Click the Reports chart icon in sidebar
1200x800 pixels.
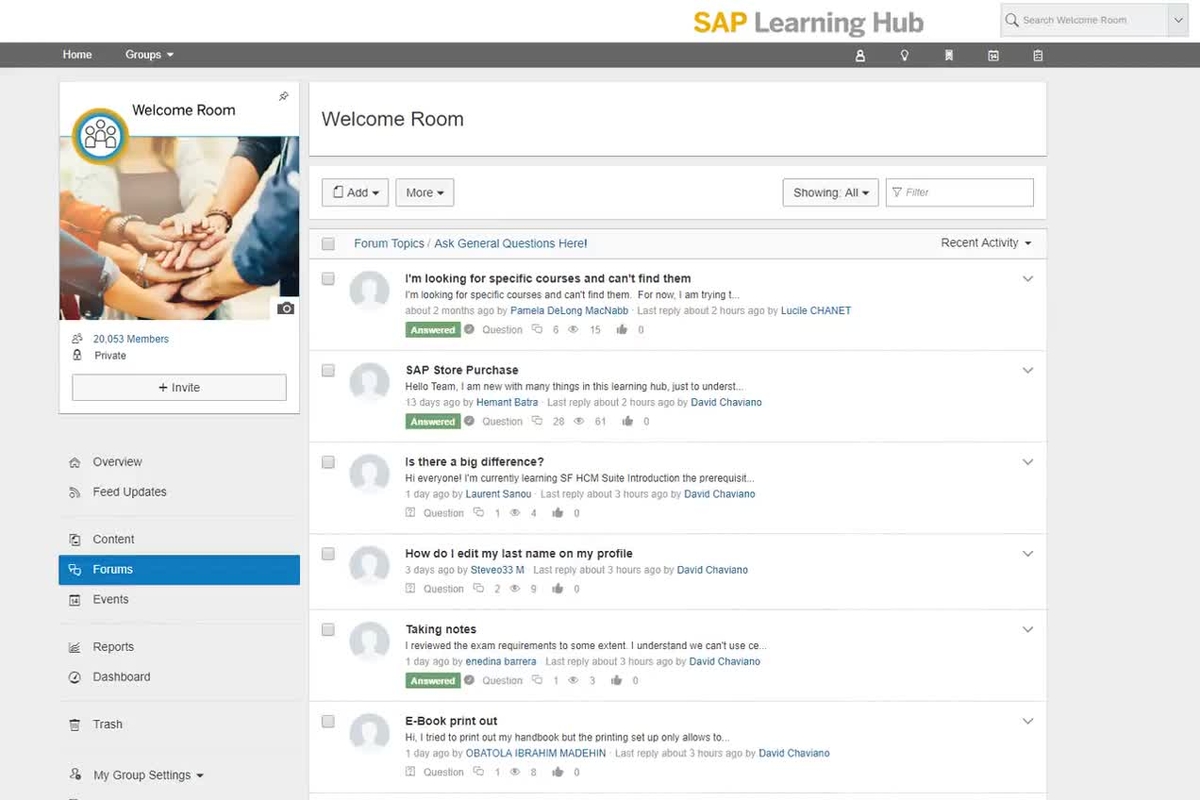click(x=75, y=647)
